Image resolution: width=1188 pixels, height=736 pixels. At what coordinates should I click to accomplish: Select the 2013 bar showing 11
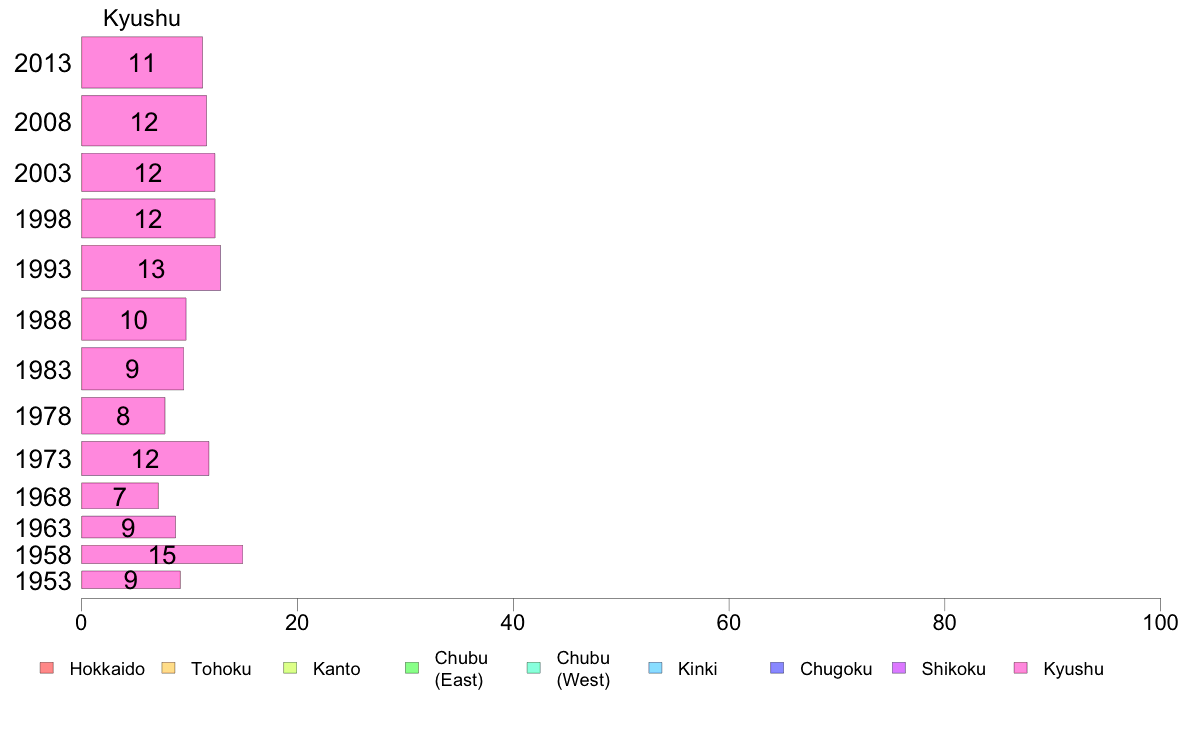[x=142, y=62]
